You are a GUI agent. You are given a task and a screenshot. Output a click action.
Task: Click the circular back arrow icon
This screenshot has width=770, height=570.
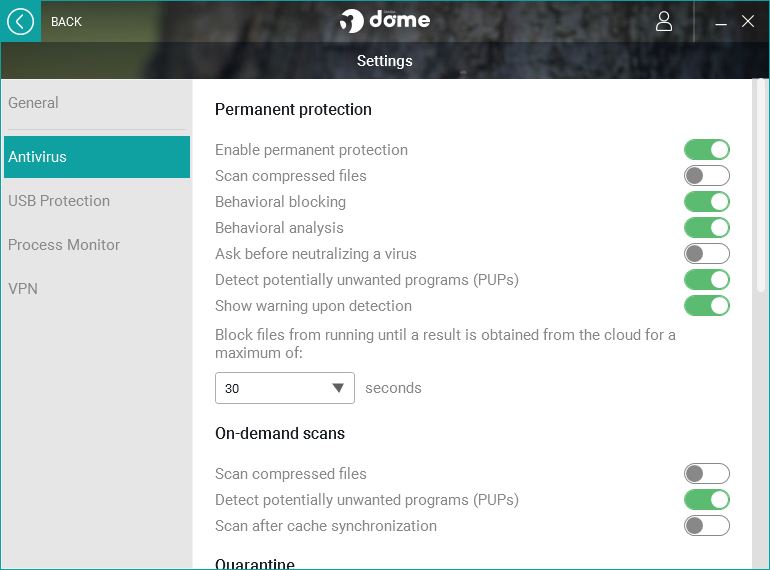21,22
